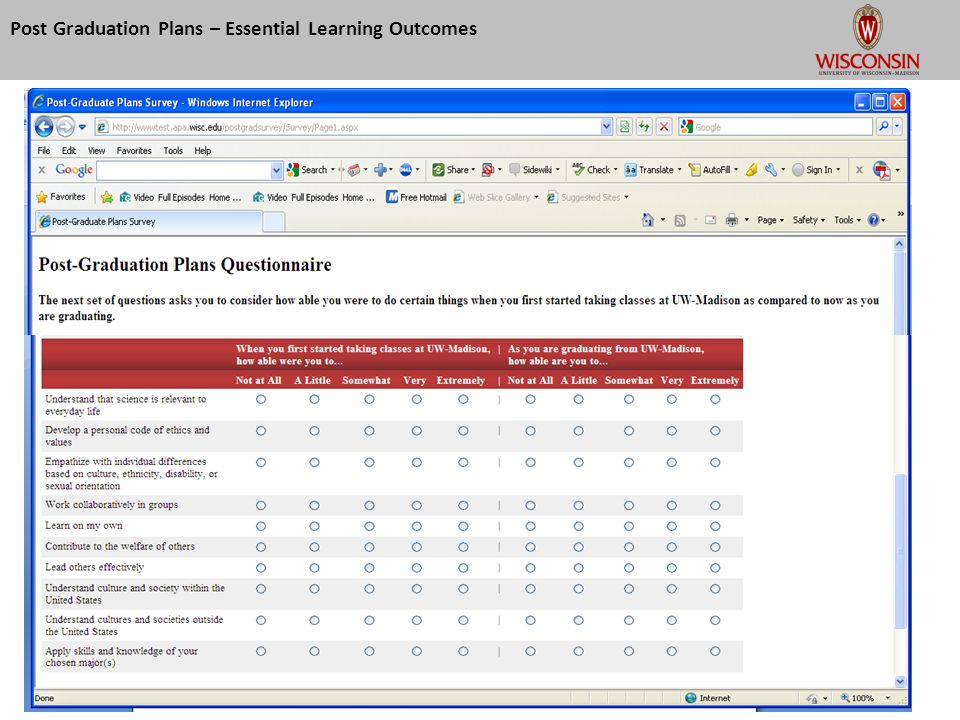This screenshot has height=720, width=960.
Task: Select first-started 'Somewhat' for personal code of ethics
Action: (369, 431)
